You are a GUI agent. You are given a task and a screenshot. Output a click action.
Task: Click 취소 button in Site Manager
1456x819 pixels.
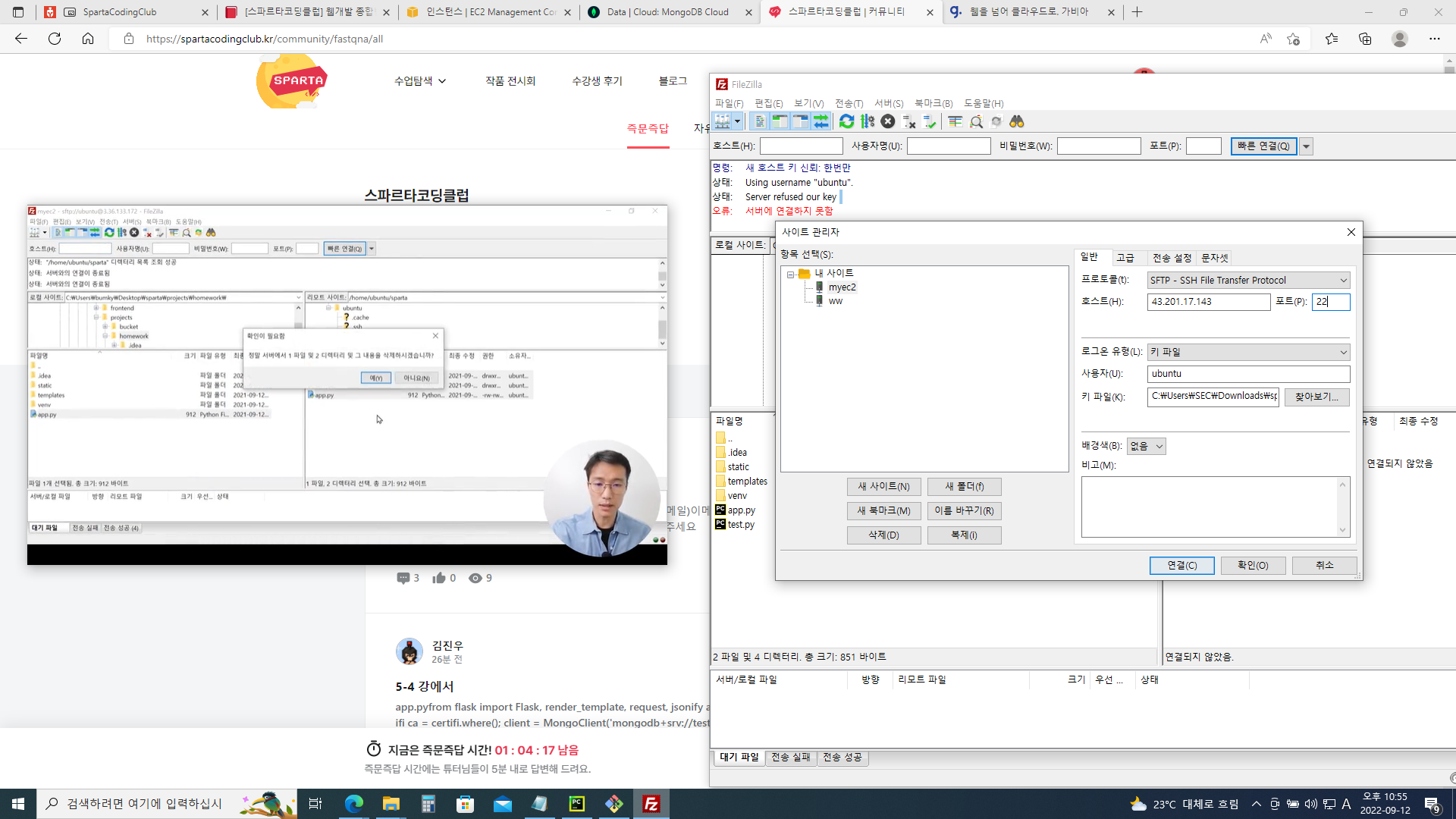(x=1324, y=566)
